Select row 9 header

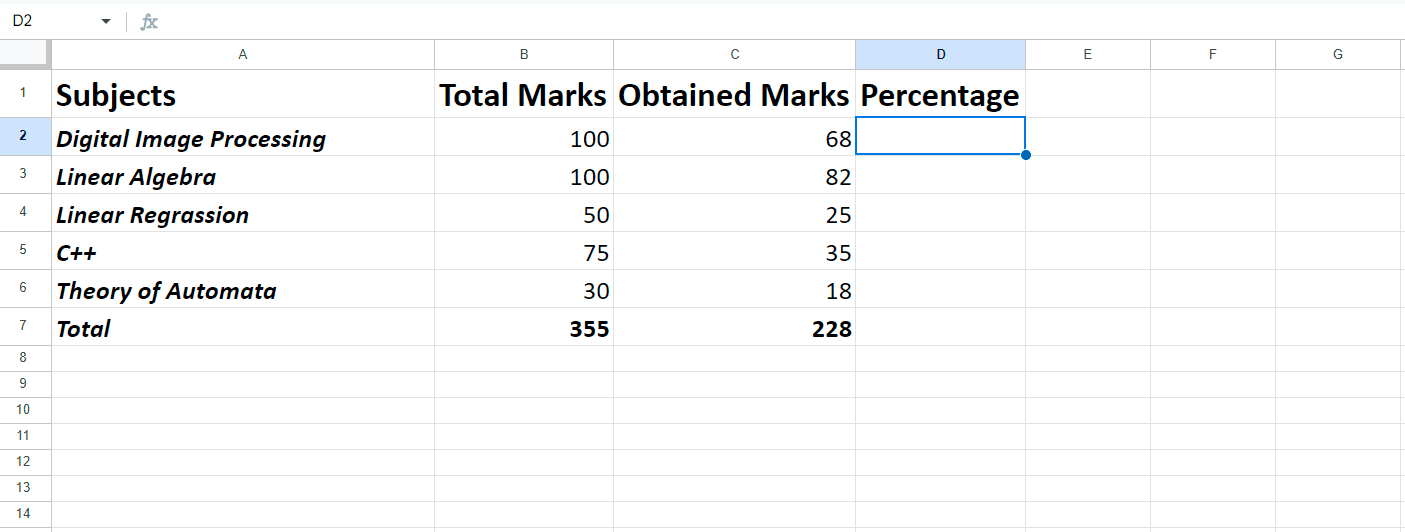pyautogui.click(x=25, y=384)
